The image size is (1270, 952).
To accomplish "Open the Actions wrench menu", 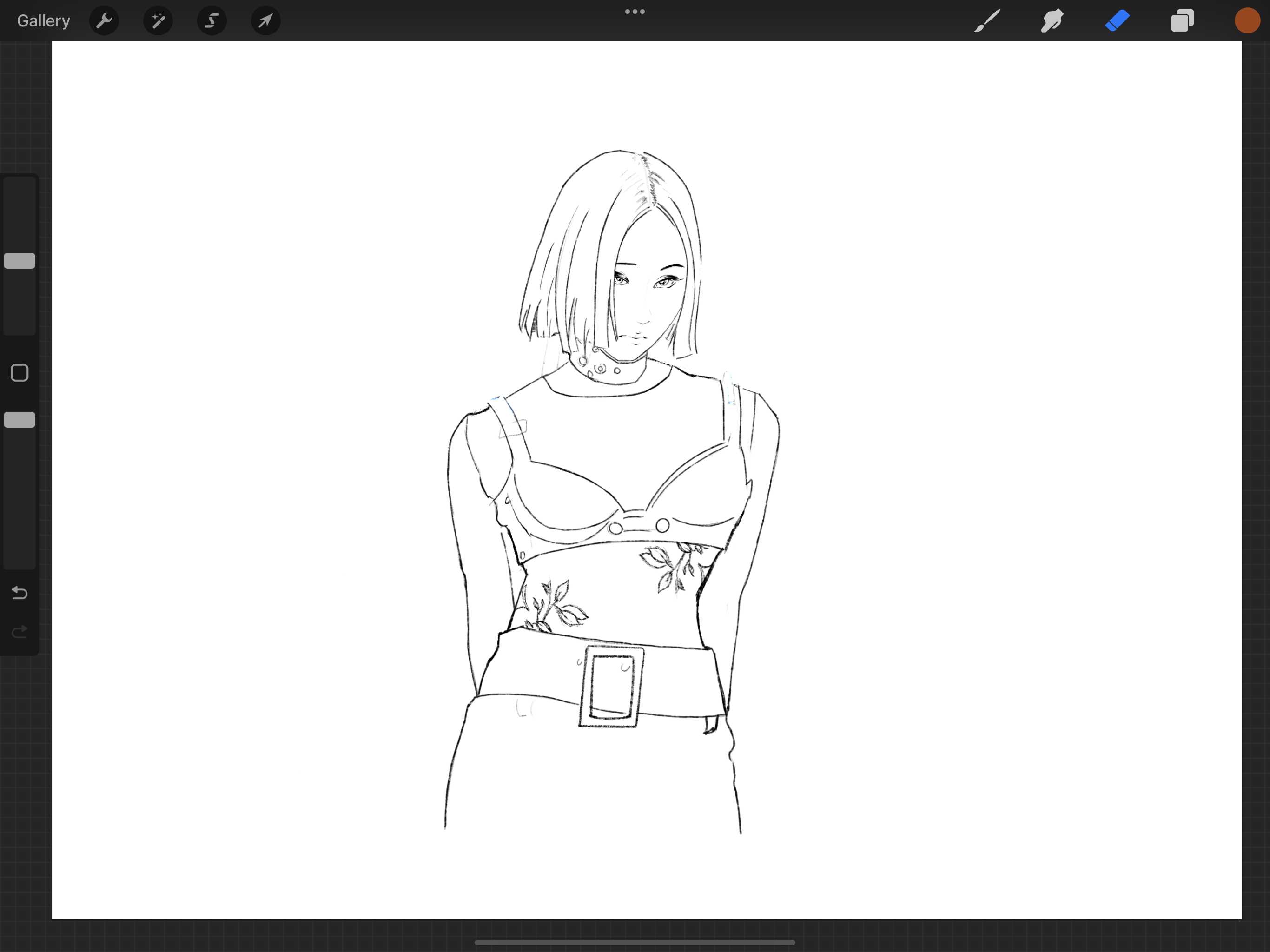I will coord(104,20).
